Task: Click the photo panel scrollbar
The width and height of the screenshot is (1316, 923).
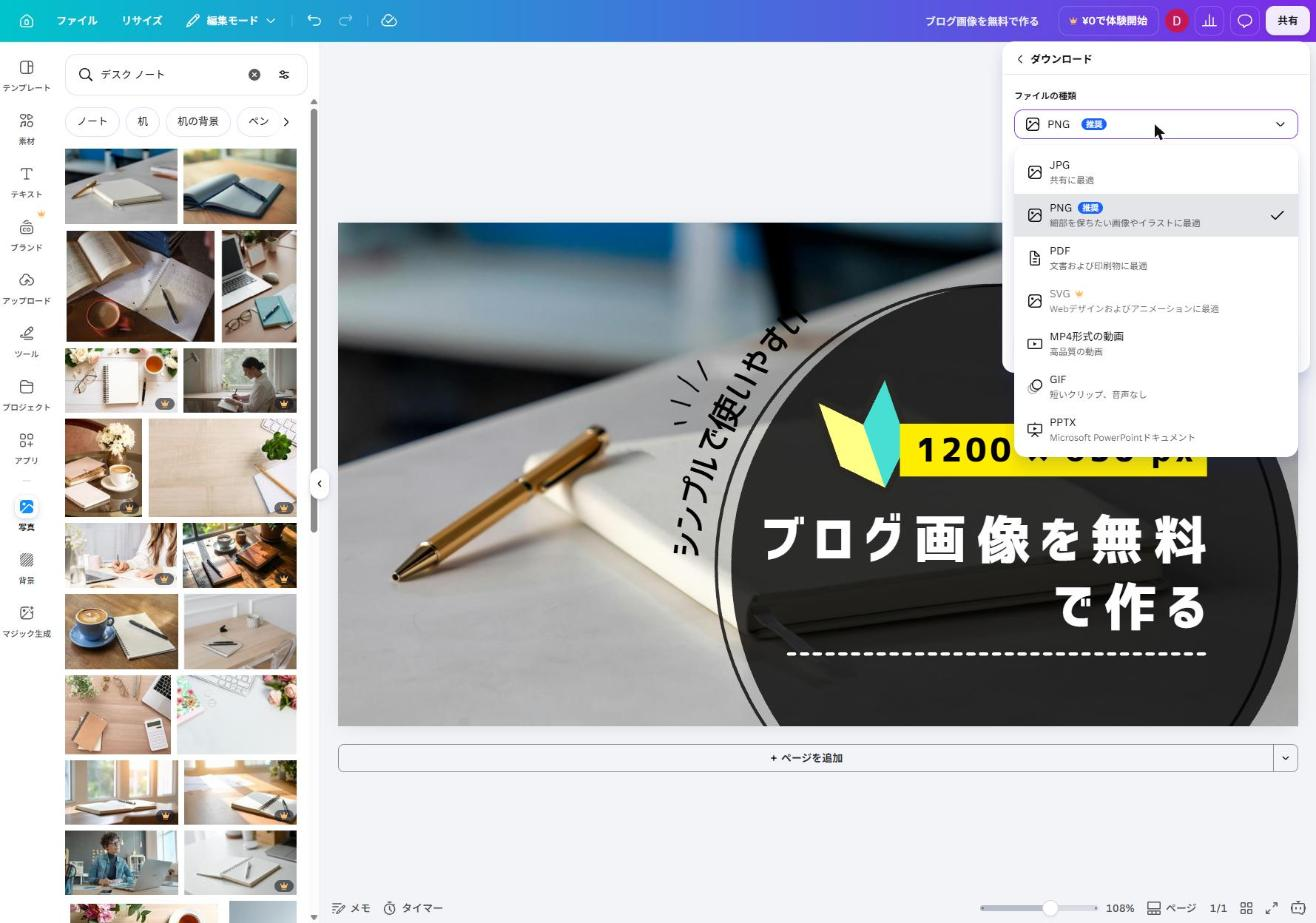Action: coord(314,320)
